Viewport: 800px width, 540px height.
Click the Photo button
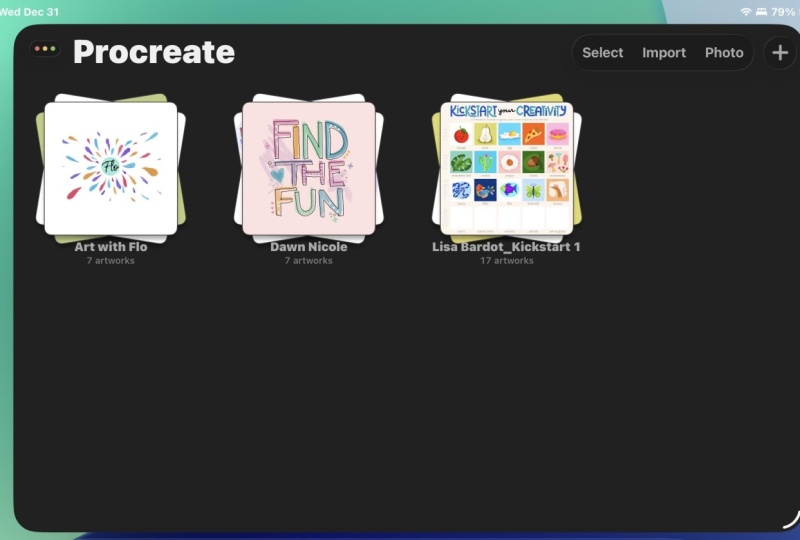click(724, 53)
